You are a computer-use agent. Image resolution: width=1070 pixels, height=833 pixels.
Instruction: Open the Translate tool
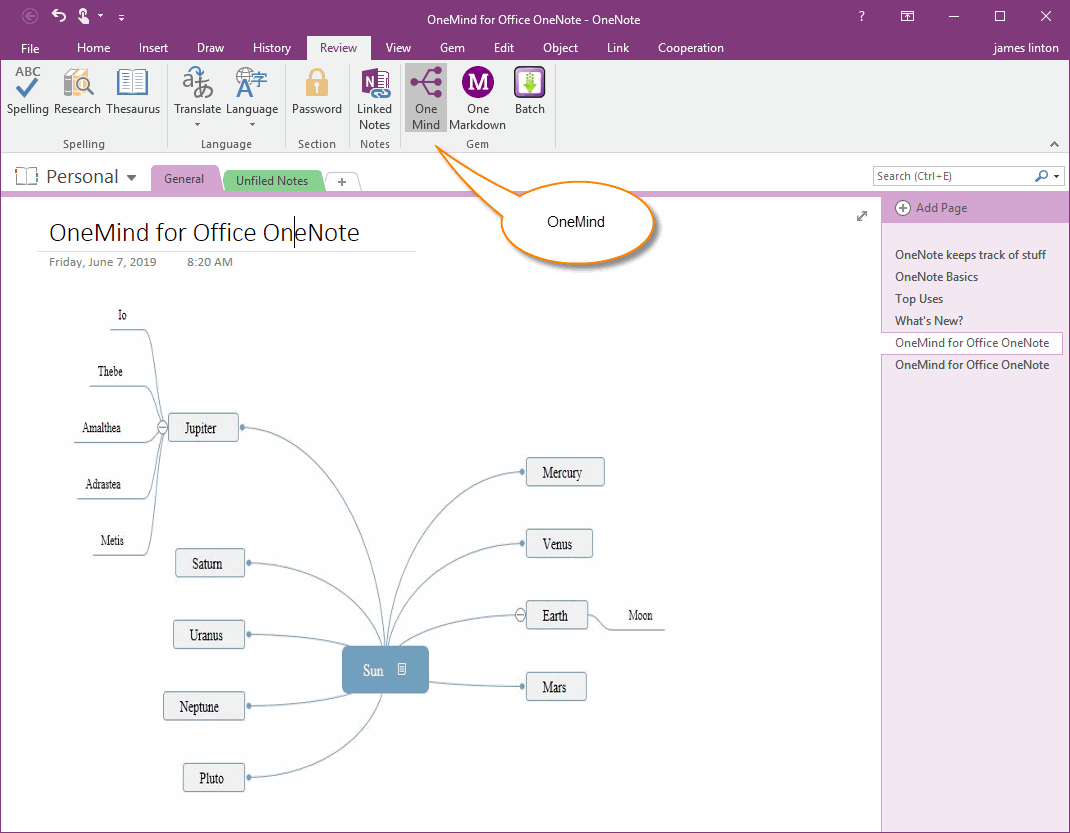coord(197,96)
